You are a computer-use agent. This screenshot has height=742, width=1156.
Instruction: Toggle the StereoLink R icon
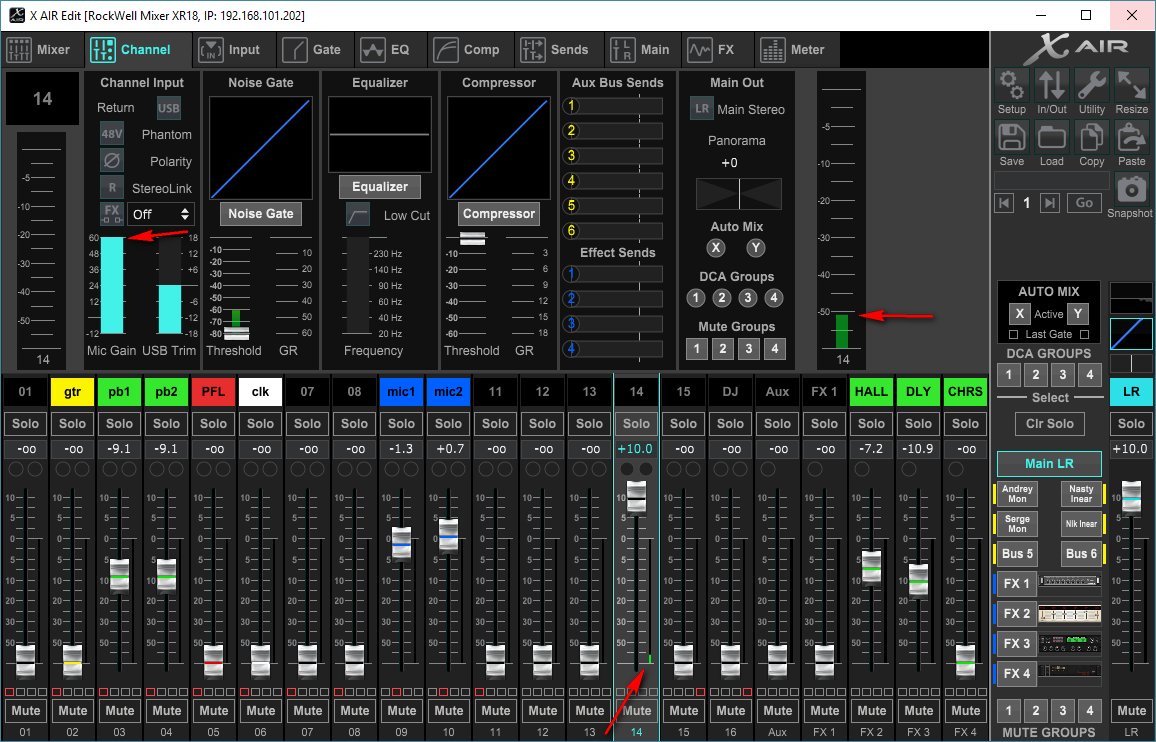(x=112, y=187)
